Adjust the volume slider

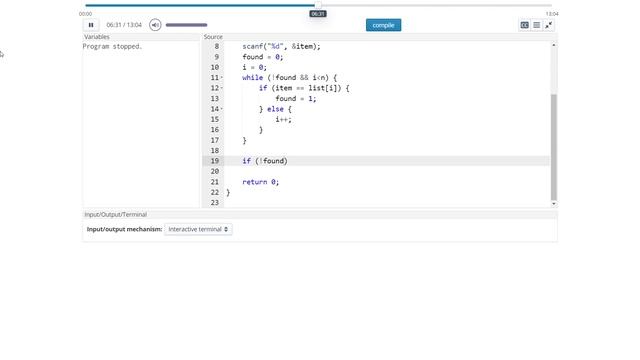click(187, 25)
